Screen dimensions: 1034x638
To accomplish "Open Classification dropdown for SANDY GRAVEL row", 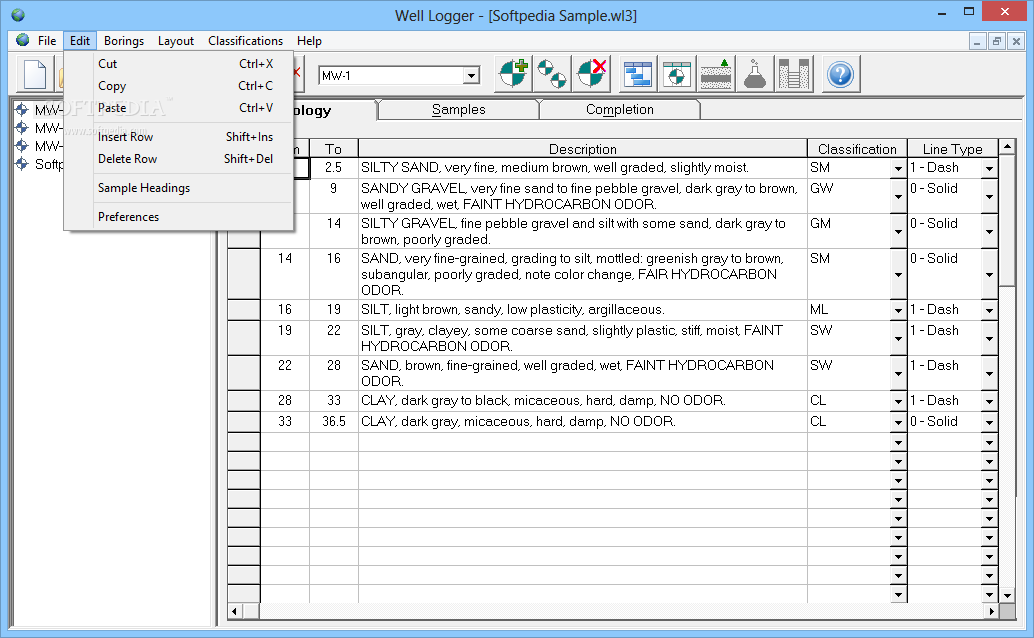I will pyautogui.click(x=898, y=197).
